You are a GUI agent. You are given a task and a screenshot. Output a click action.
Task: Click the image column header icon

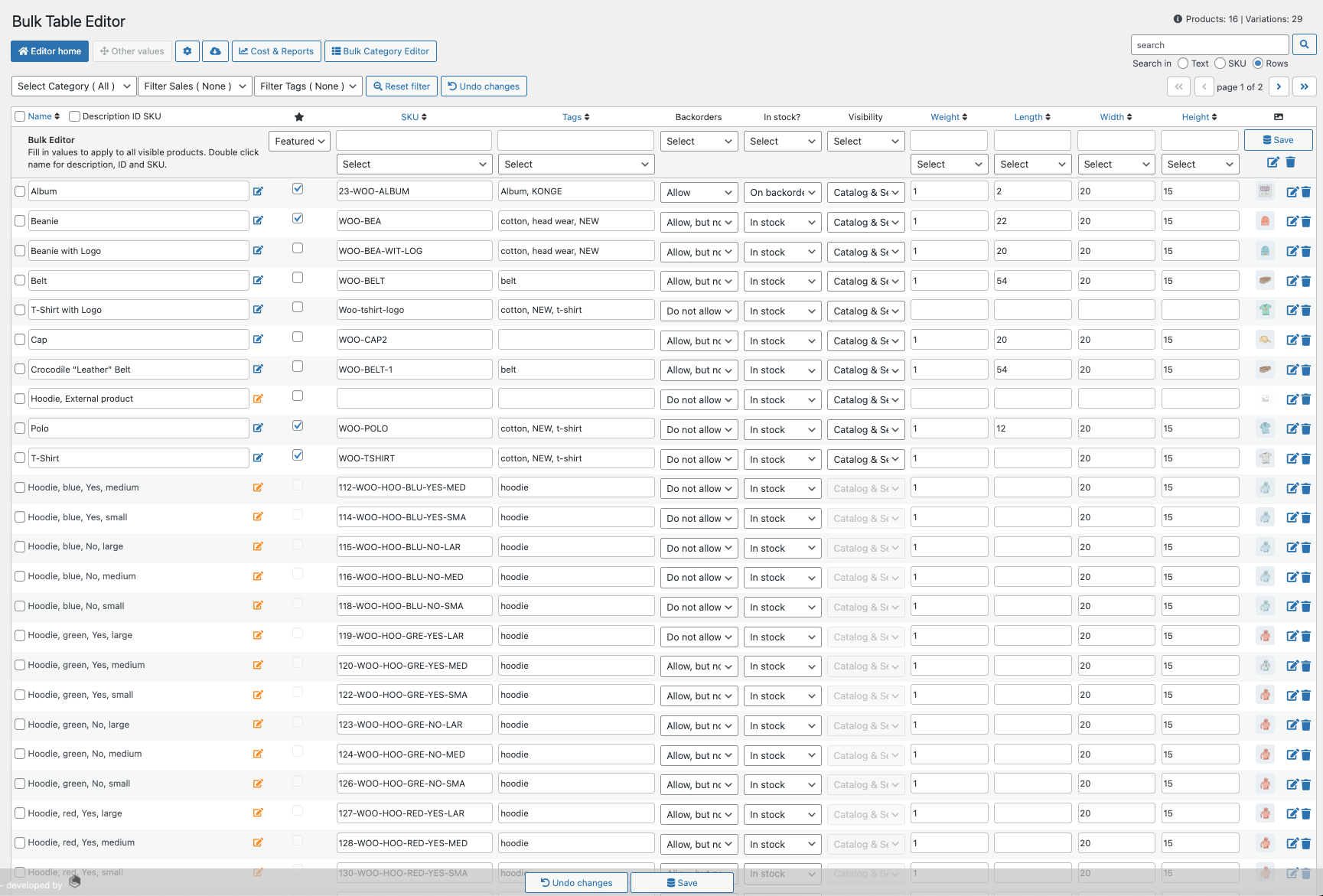click(x=1278, y=116)
